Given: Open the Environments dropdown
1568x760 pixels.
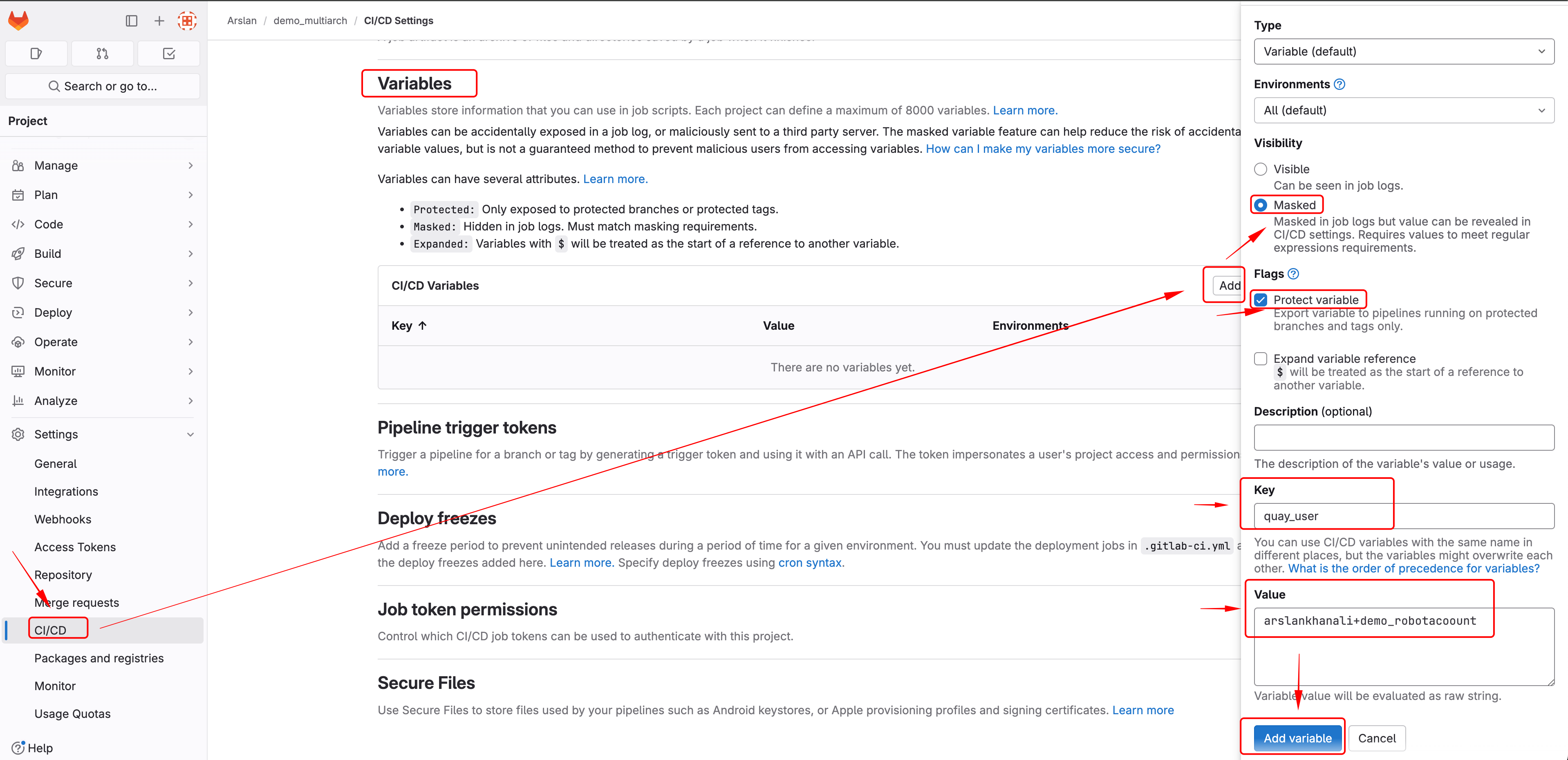Looking at the screenshot, I should point(1404,110).
